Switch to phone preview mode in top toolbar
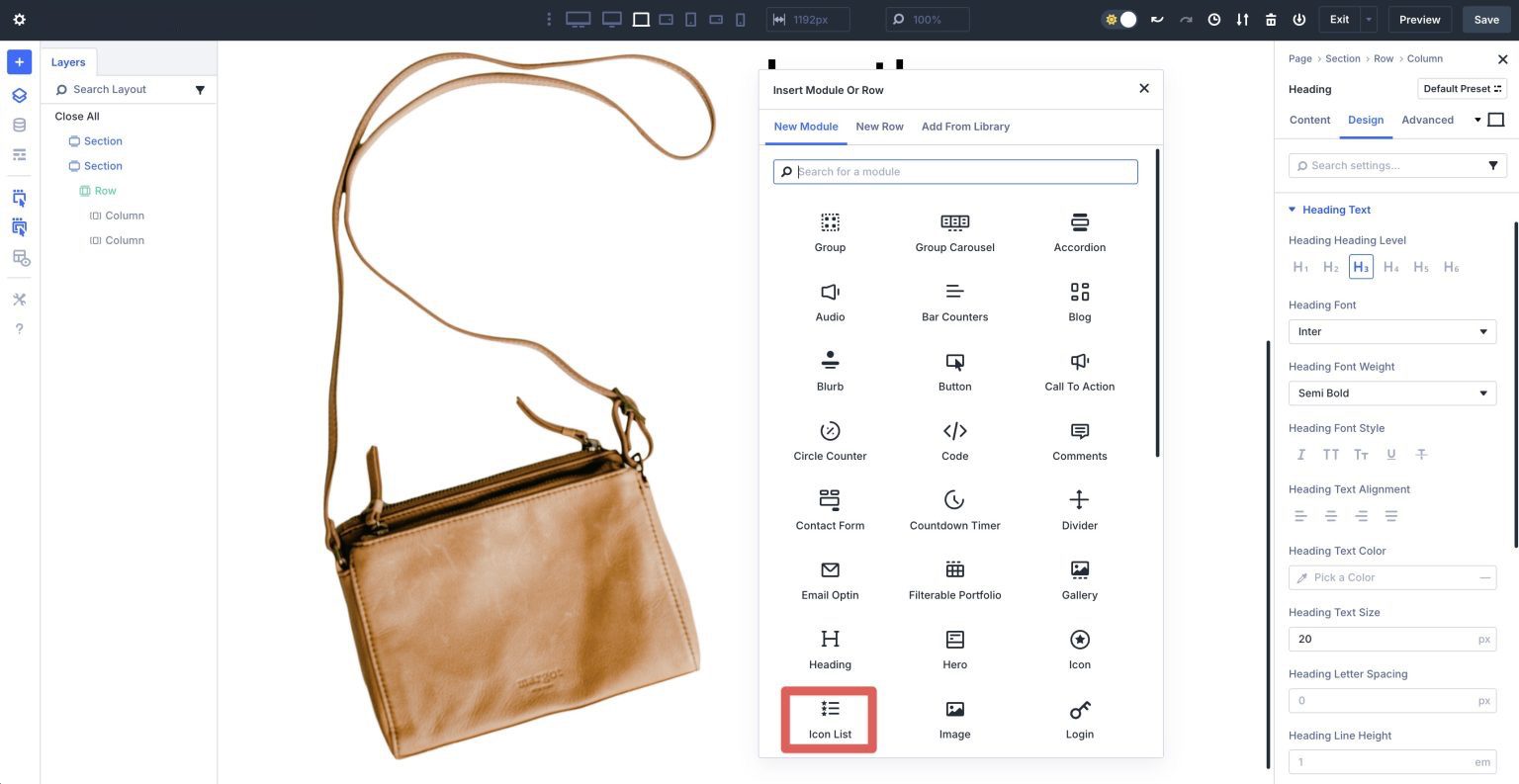The width and height of the screenshot is (1519, 784). [x=740, y=19]
